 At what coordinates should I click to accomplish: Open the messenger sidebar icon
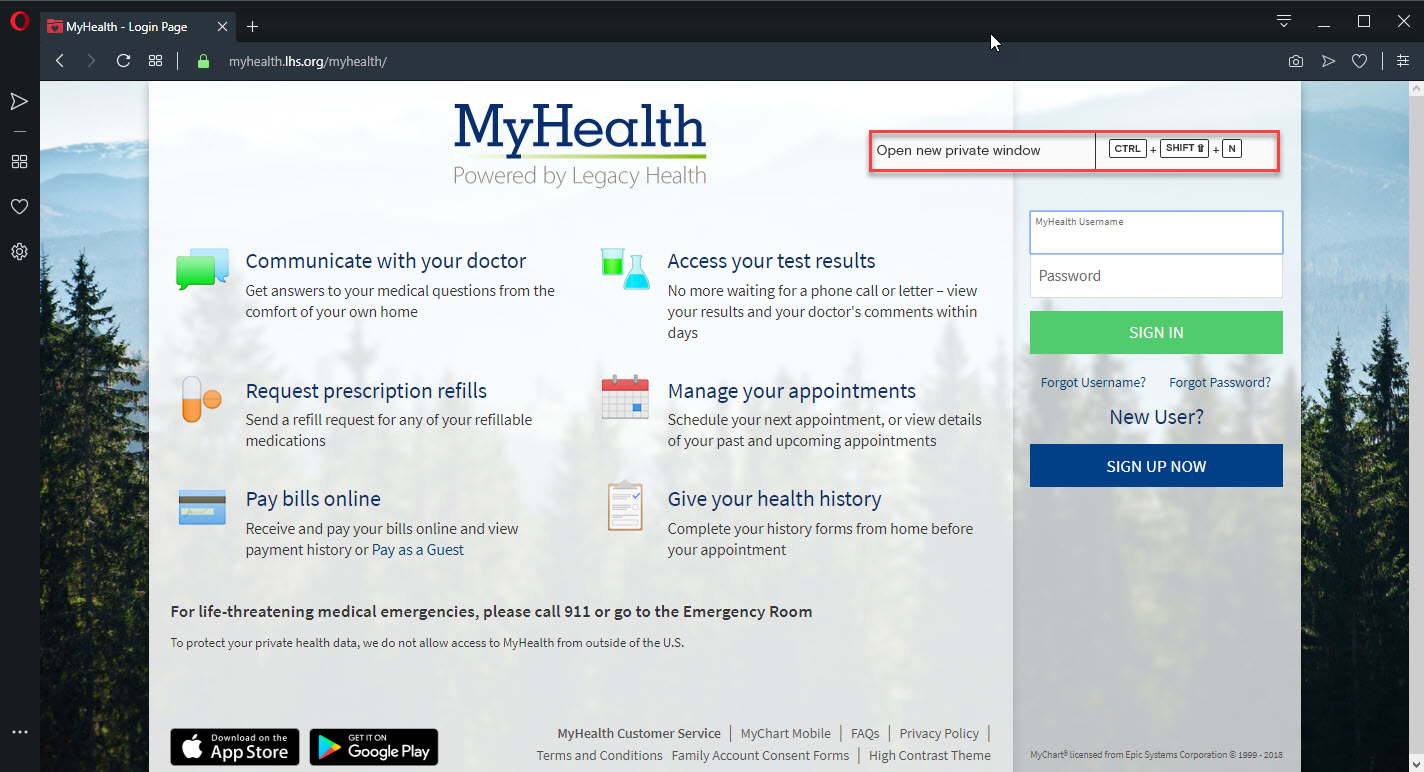[19, 100]
